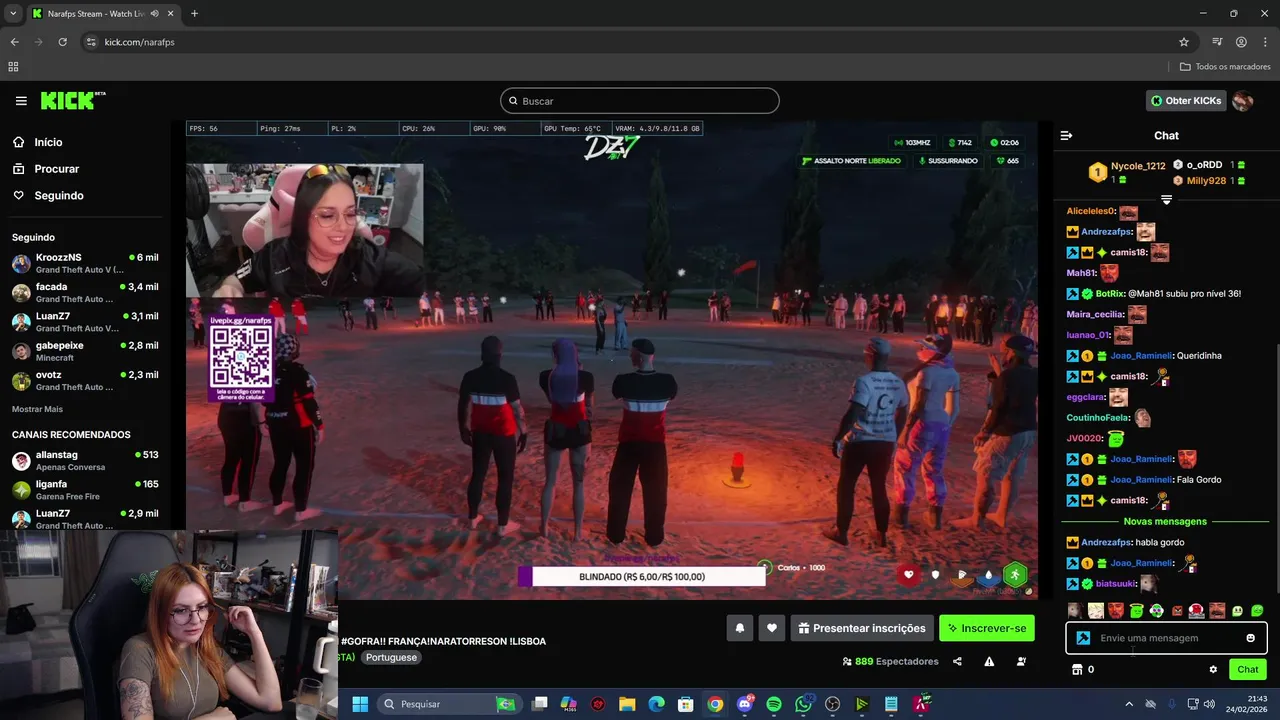This screenshot has width=1280, height=720.
Task: Mute the Narafps Stream browser tab audio
Action: tap(154, 14)
